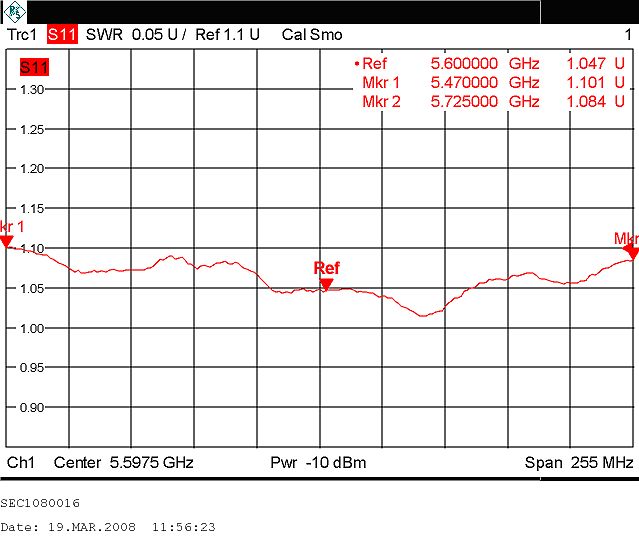The image size is (639, 551).
Task: Click the Span 255 MHz field
Action: tap(579, 463)
